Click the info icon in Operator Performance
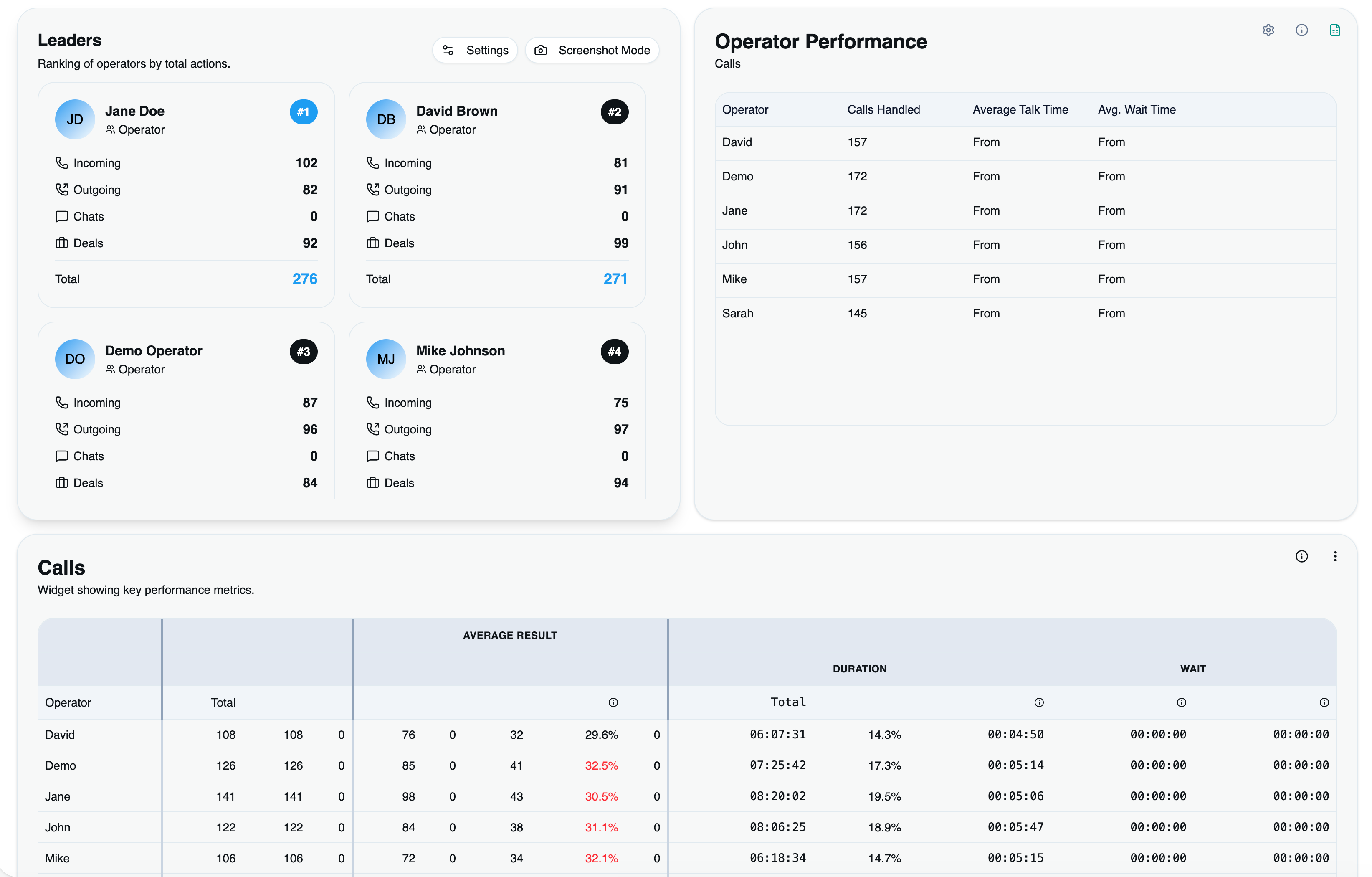Viewport: 1372px width, 877px height. (1301, 30)
